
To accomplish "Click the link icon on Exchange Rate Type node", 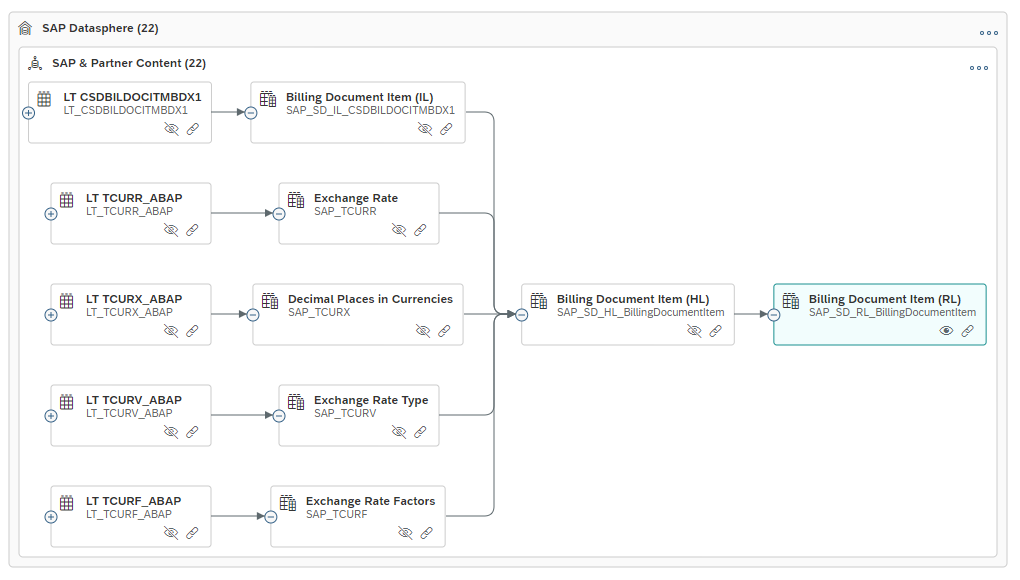I will [420, 431].
